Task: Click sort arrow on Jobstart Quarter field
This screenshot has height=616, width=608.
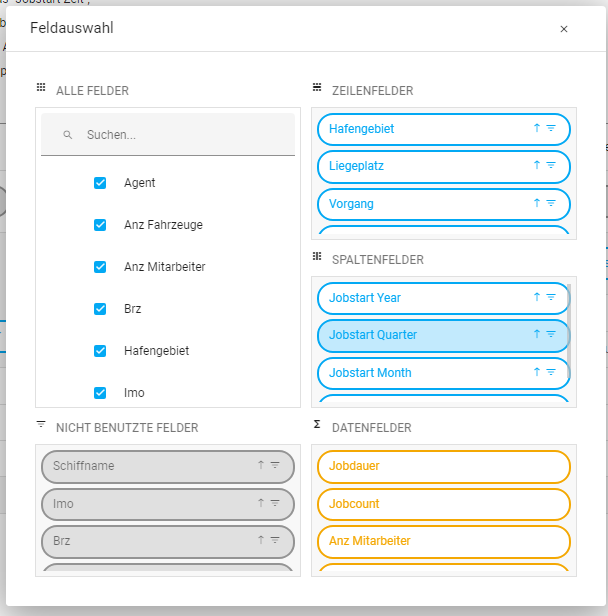Action: (537, 335)
